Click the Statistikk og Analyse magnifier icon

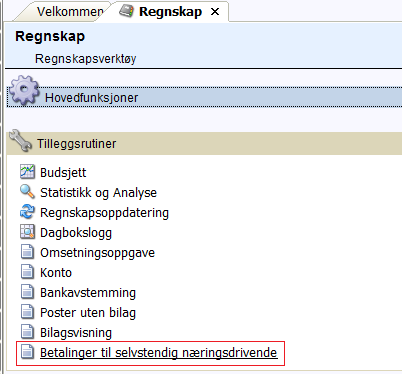(x=27, y=192)
